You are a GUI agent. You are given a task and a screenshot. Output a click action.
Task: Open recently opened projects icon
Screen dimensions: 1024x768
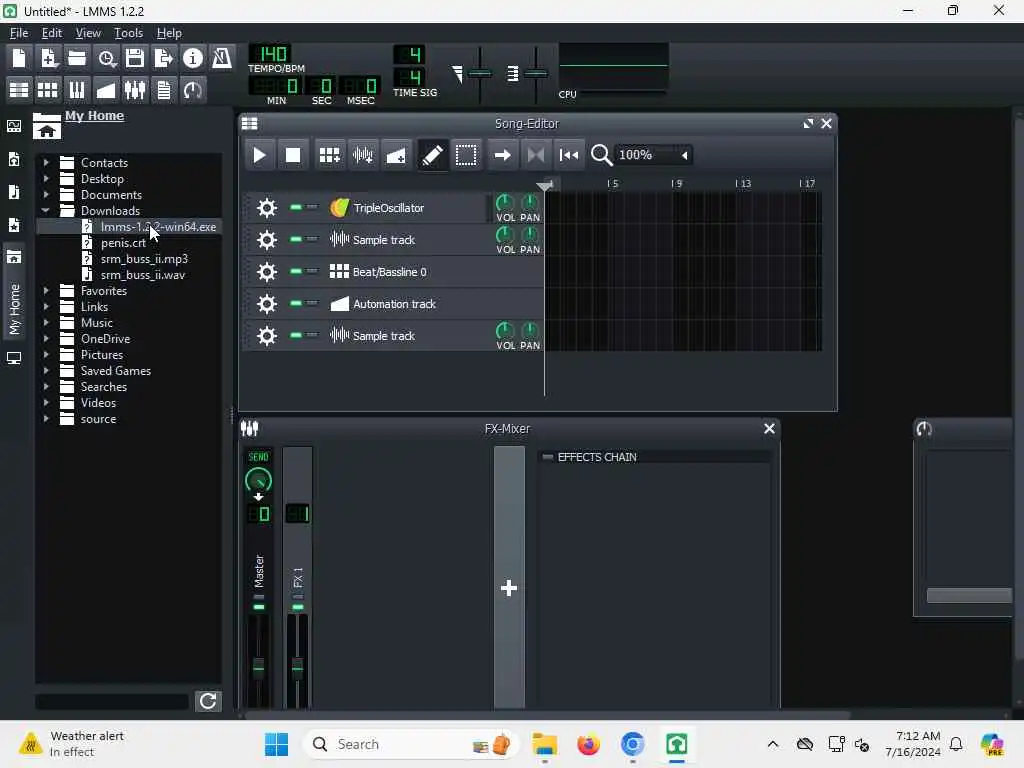[x=106, y=58]
